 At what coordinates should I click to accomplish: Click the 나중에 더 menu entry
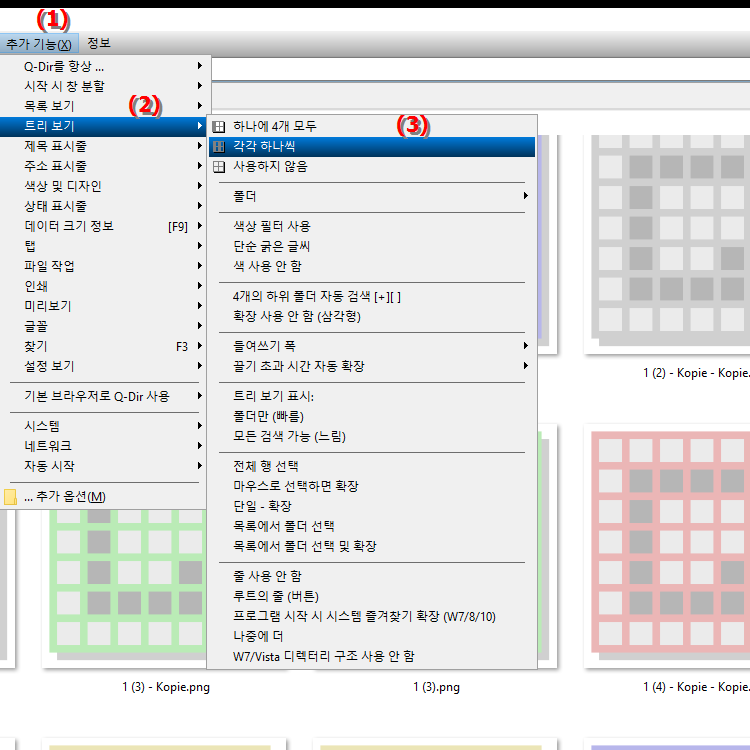tap(372, 636)
